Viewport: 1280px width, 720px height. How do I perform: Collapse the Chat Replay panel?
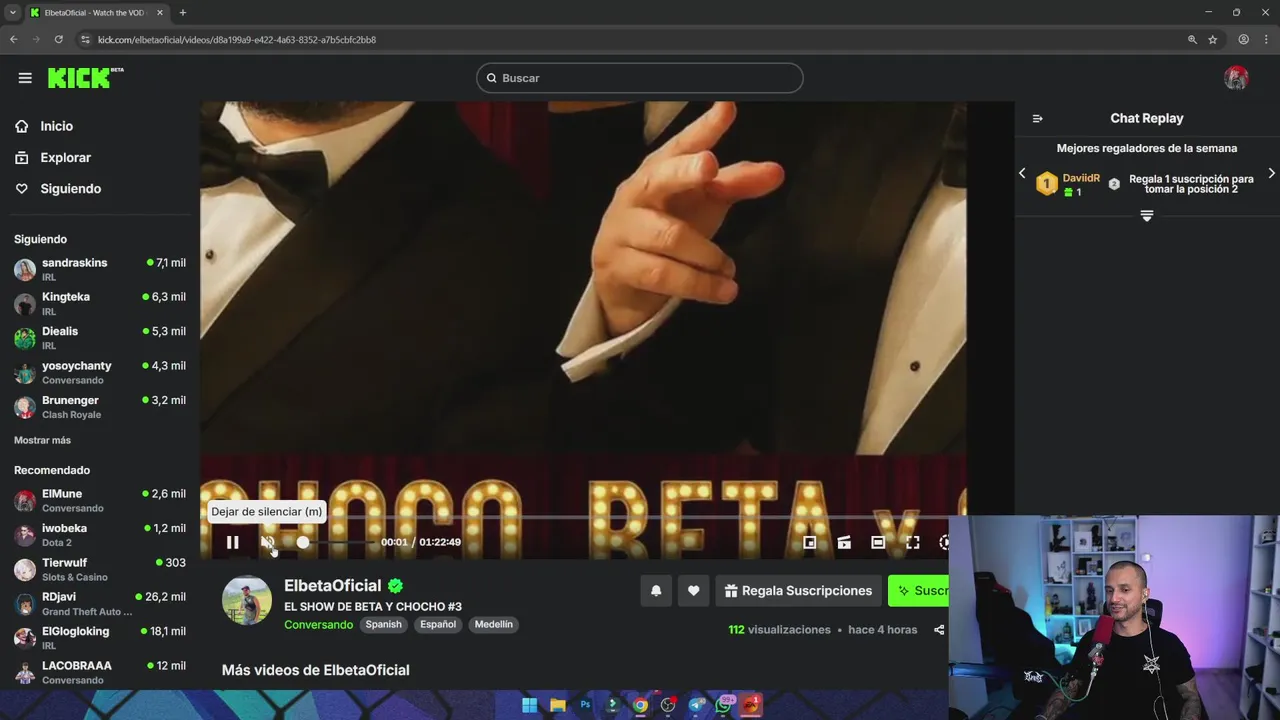[1037, 118]
